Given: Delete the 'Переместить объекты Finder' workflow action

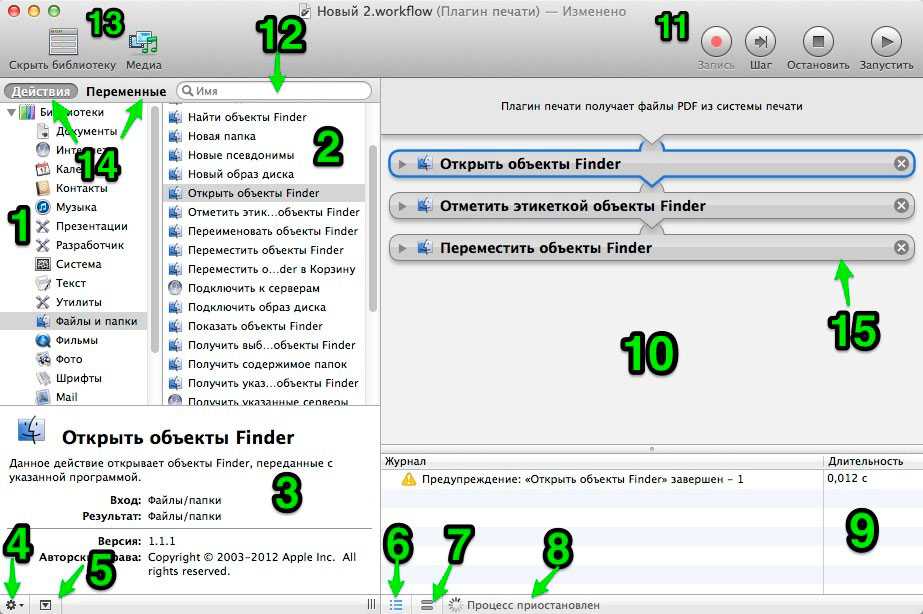Looking at the screenshot, I should pyautogui.click(x=901, y=248).
